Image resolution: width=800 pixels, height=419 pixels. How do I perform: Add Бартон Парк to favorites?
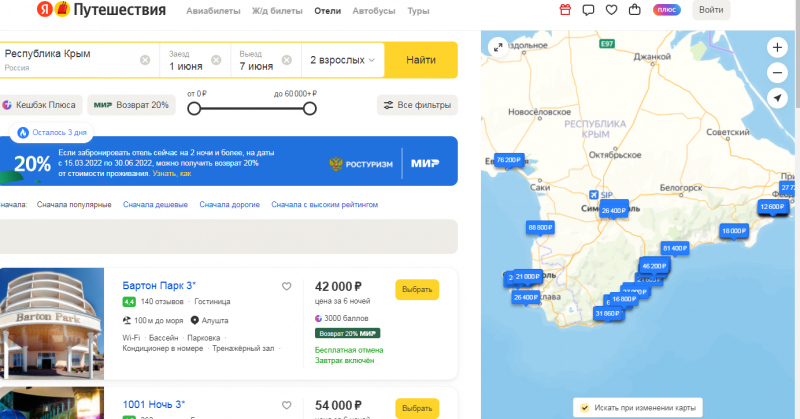pos(287,286)
